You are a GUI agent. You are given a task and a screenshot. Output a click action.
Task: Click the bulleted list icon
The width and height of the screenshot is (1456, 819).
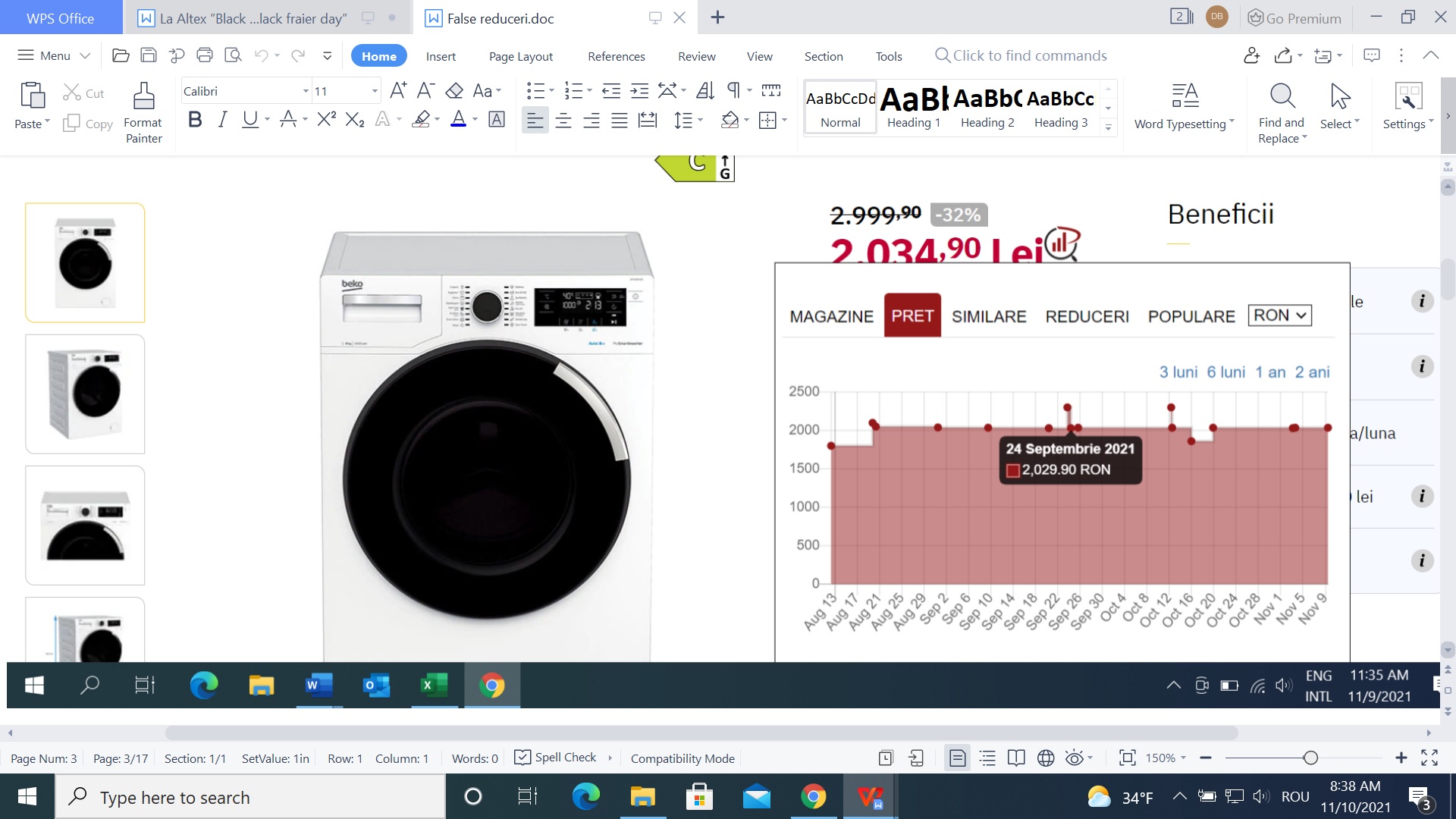click(535, 91)
